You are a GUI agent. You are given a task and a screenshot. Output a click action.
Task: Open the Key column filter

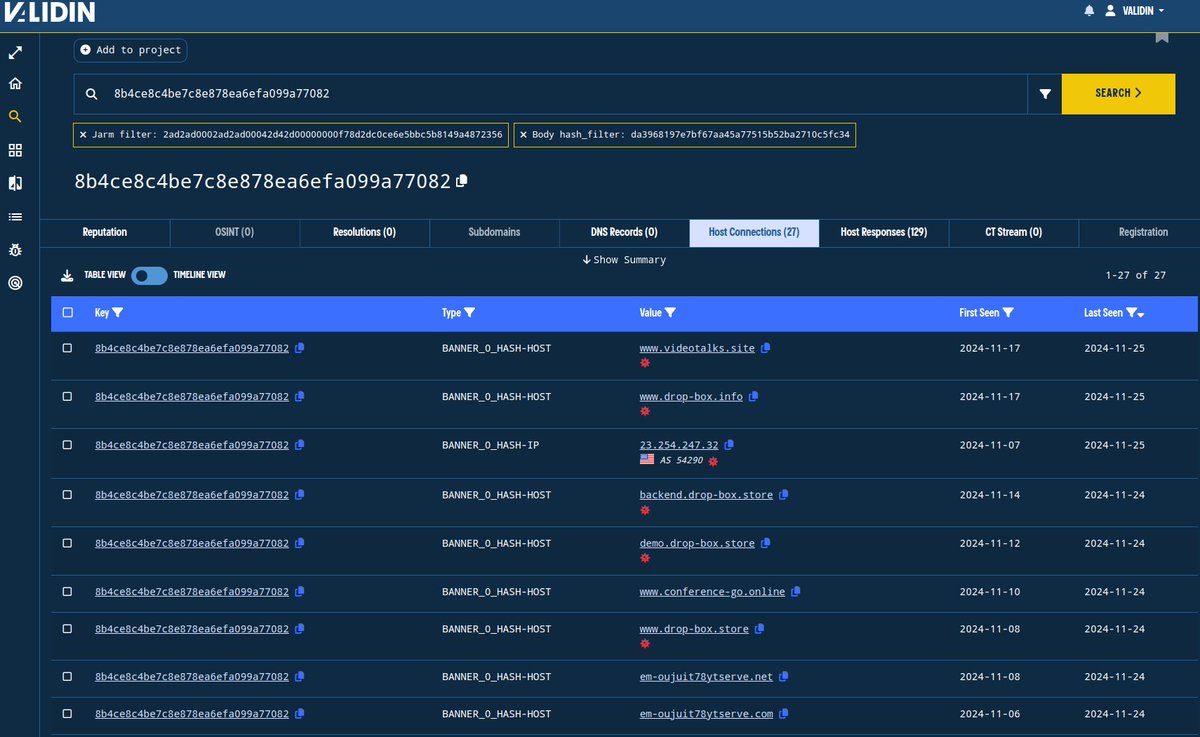(x=118, y=313)
